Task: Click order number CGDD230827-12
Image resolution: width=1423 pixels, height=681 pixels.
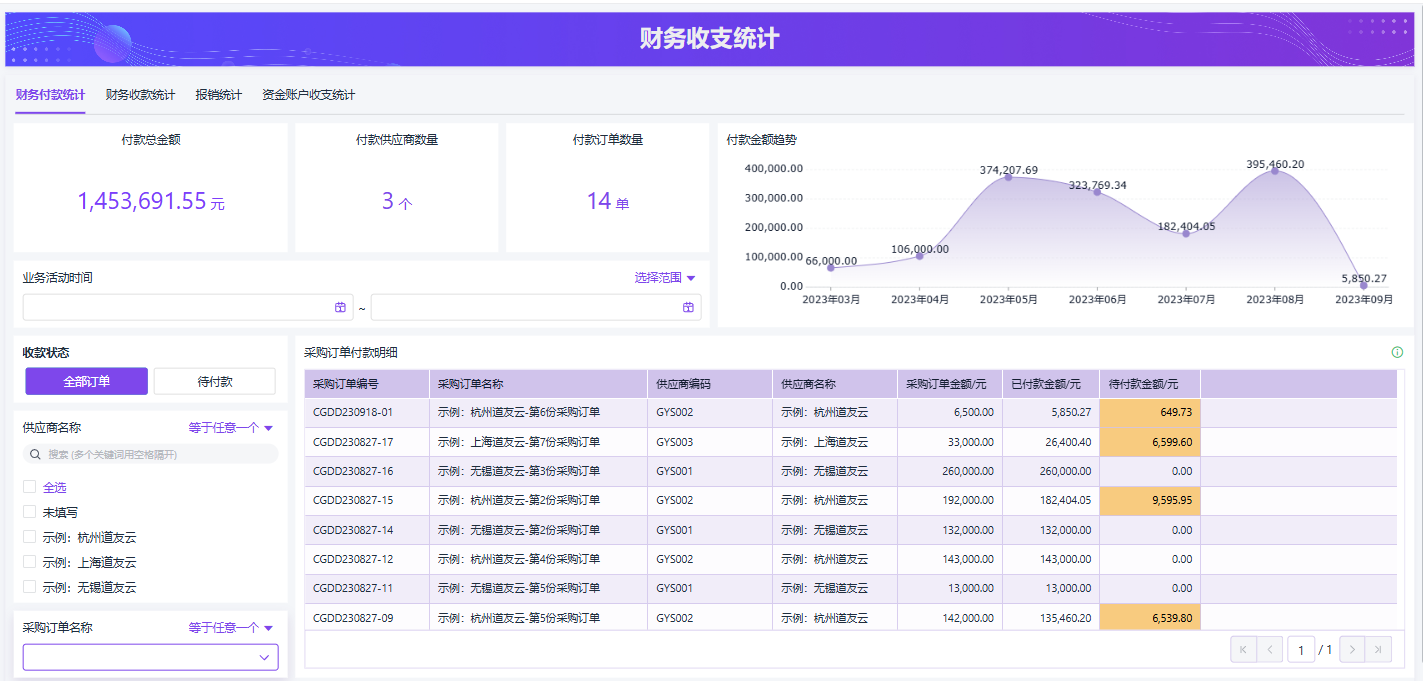Action: pyautogui.click(x=353, y=559)
